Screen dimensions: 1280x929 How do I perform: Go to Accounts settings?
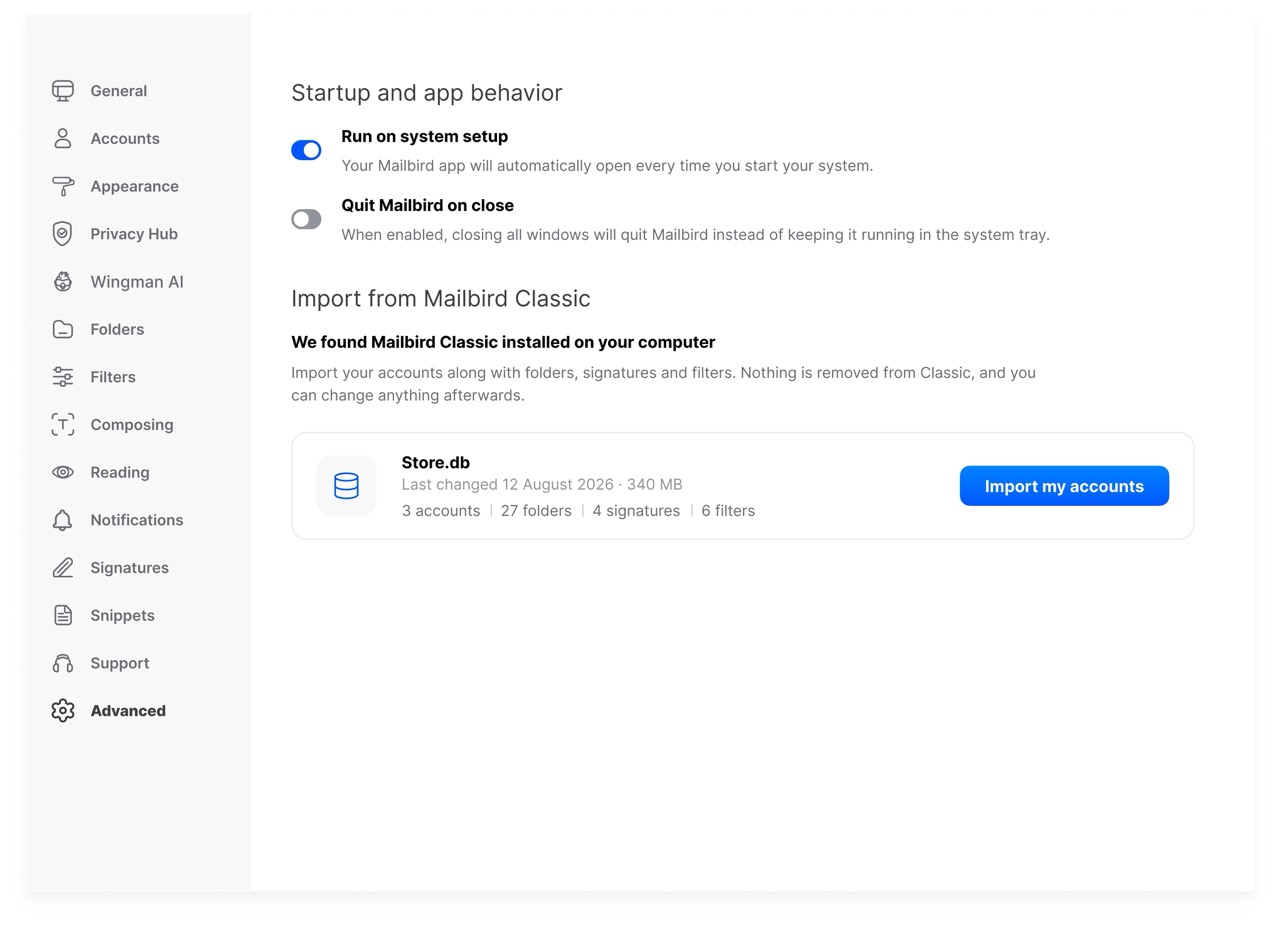pos(125,139)
